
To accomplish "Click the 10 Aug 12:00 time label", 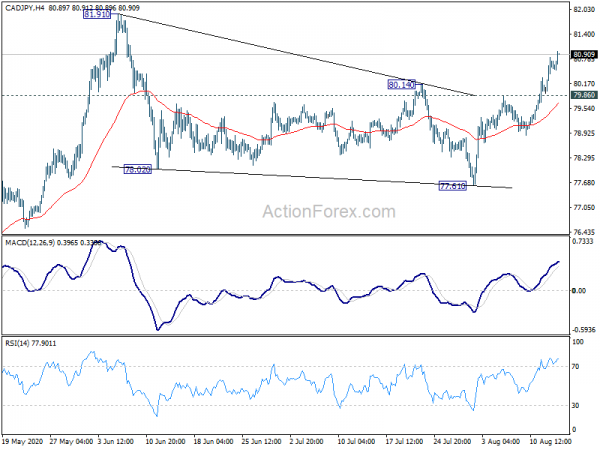I will 550,441.
